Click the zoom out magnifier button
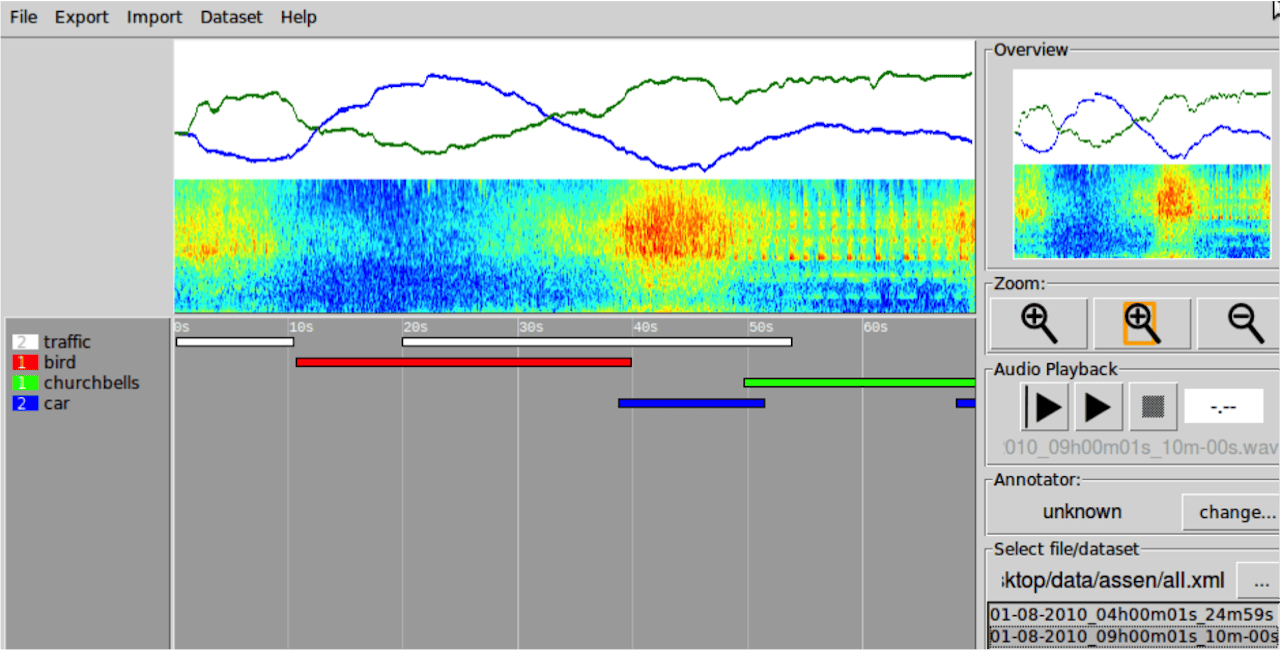 (x=1240, y=323)
